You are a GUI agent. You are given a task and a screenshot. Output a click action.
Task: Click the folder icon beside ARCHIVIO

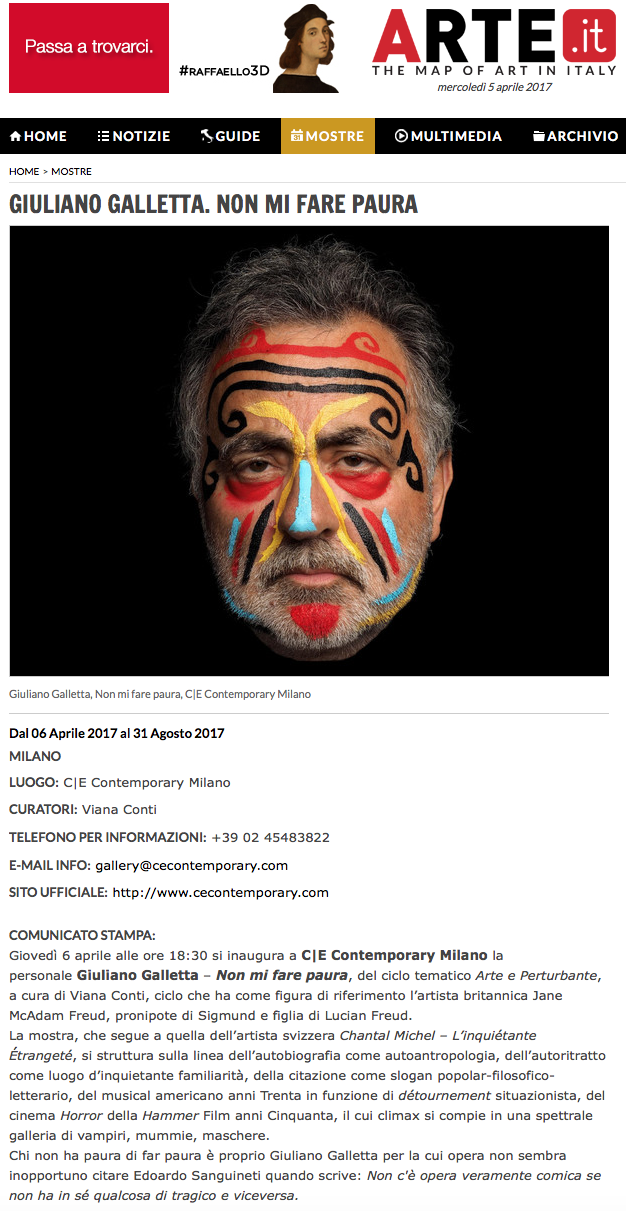point(539,136)
